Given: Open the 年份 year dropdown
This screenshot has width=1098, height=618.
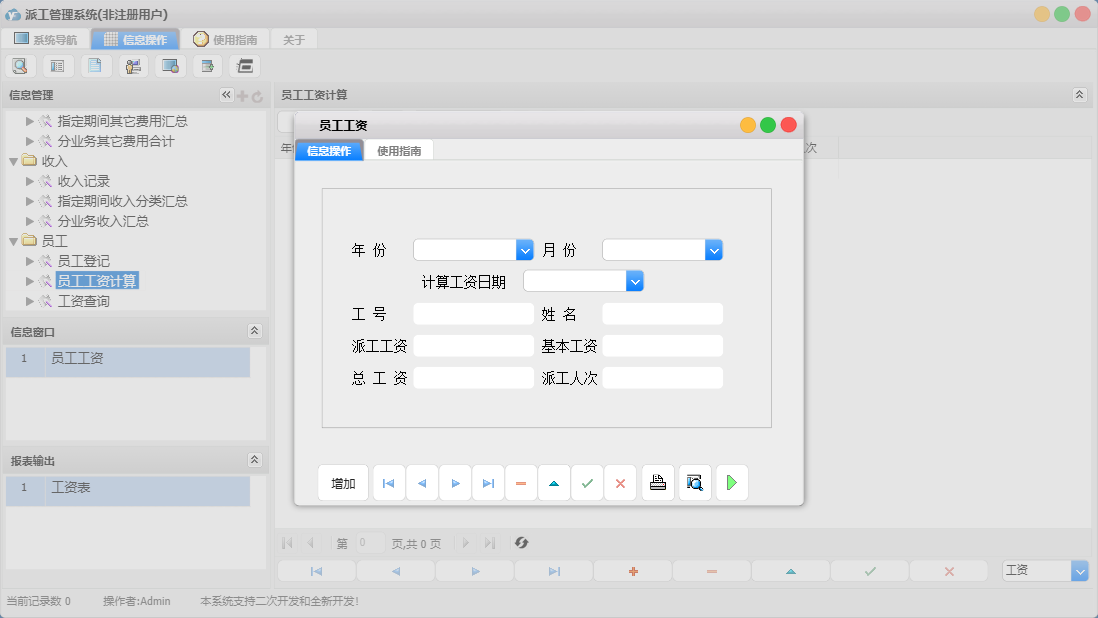Looking at the screenshot, I should pyautogui.click(x=524, y=250).
